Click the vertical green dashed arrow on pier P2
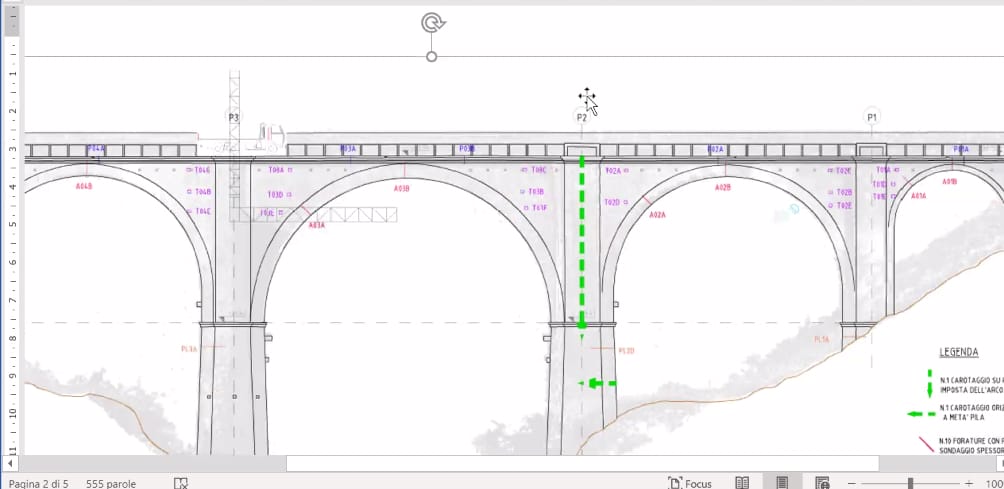This screenshot has width=1004, height=489. [582, 240]
